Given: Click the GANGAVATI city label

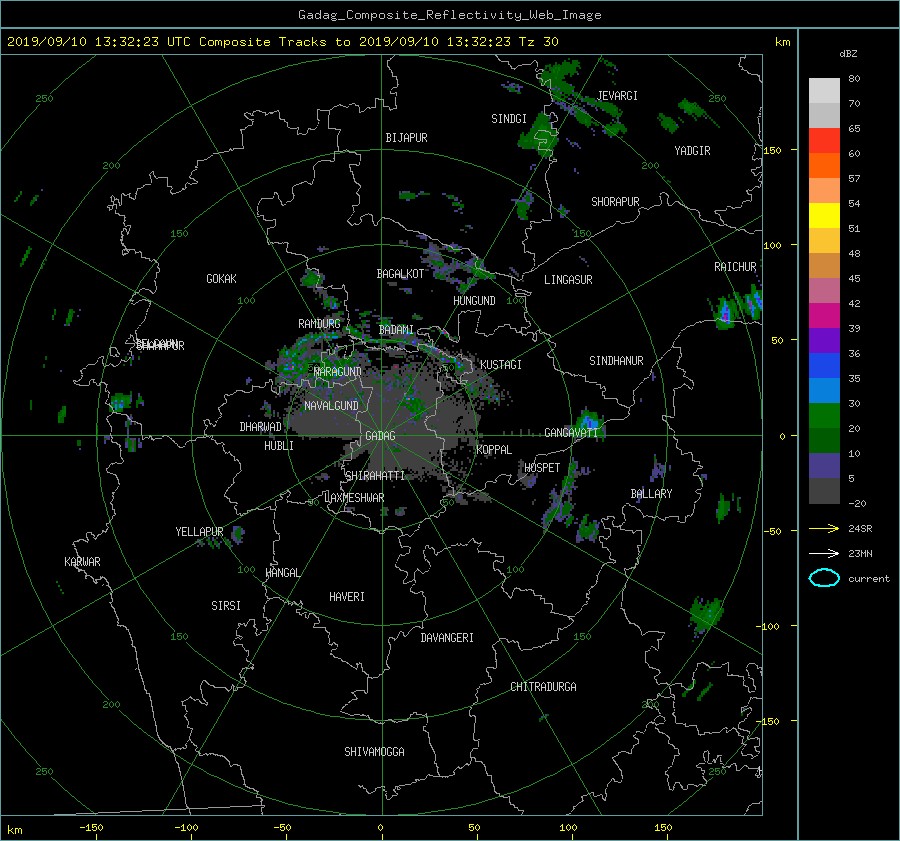Looking at the screenshot, I should pyautogui.click(x=571, y=433).
